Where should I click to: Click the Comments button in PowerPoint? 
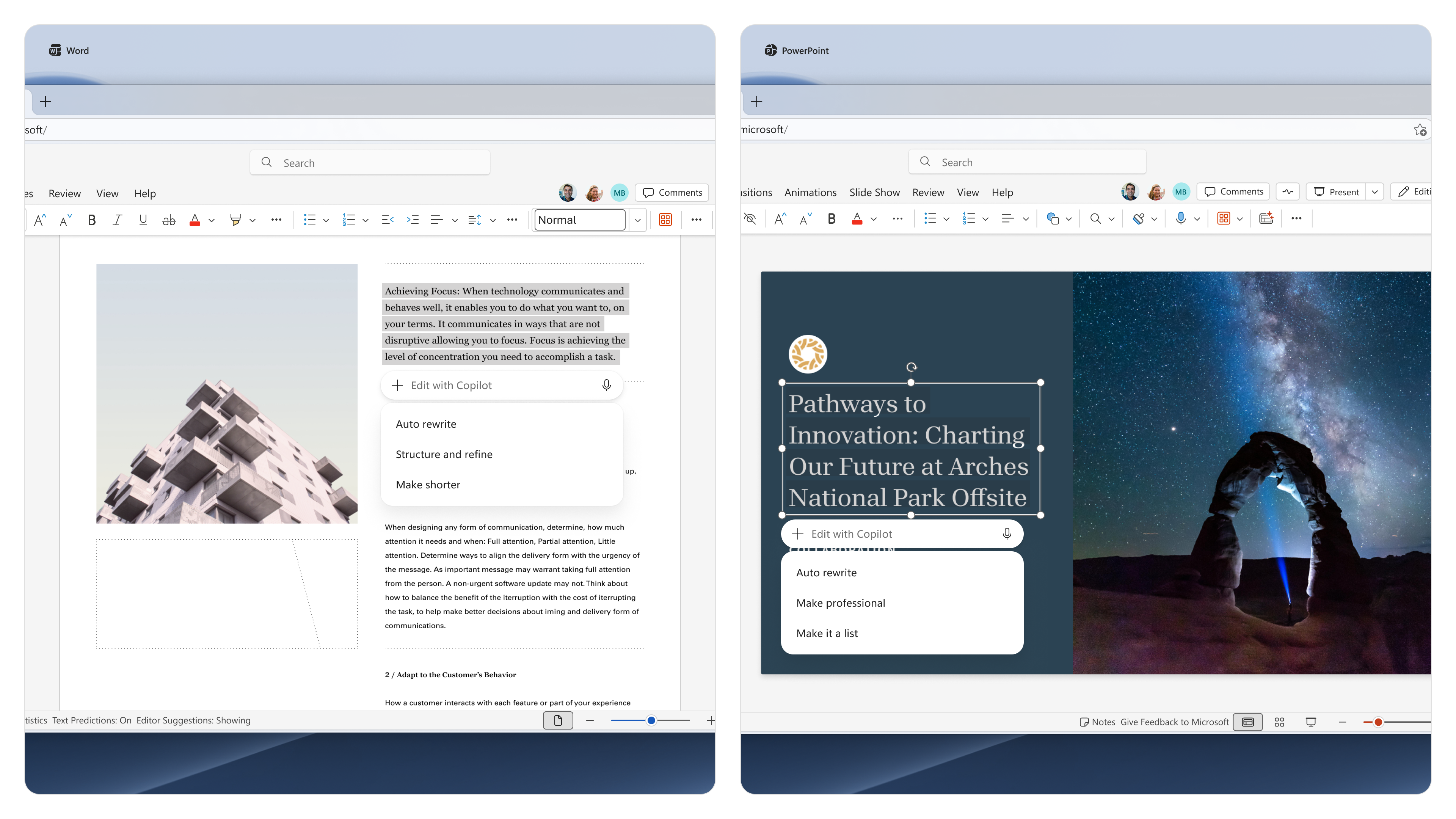click(x=1233, y=191)
